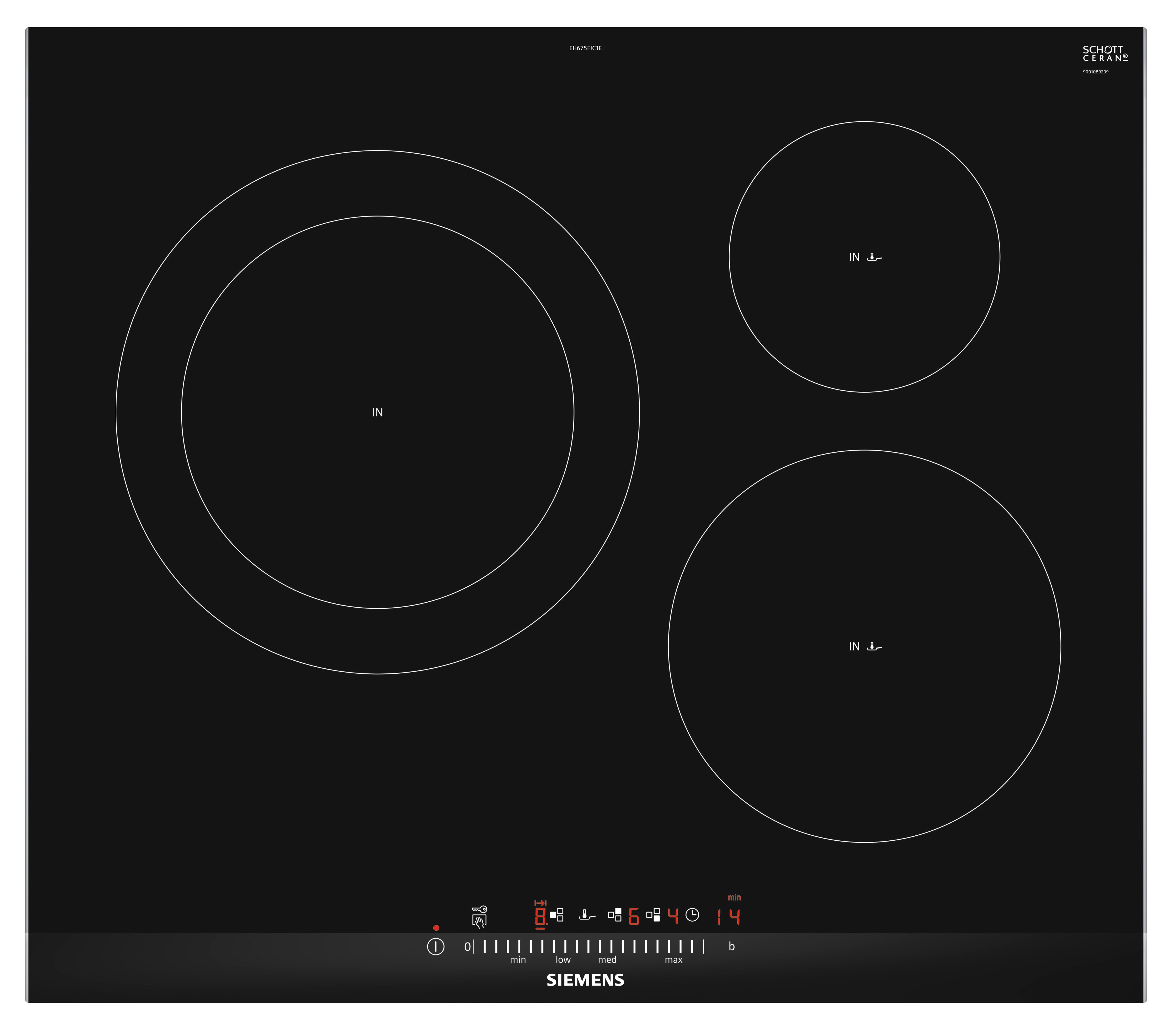Select the top-right cooking zone selector icon

[x=615, y=915]
